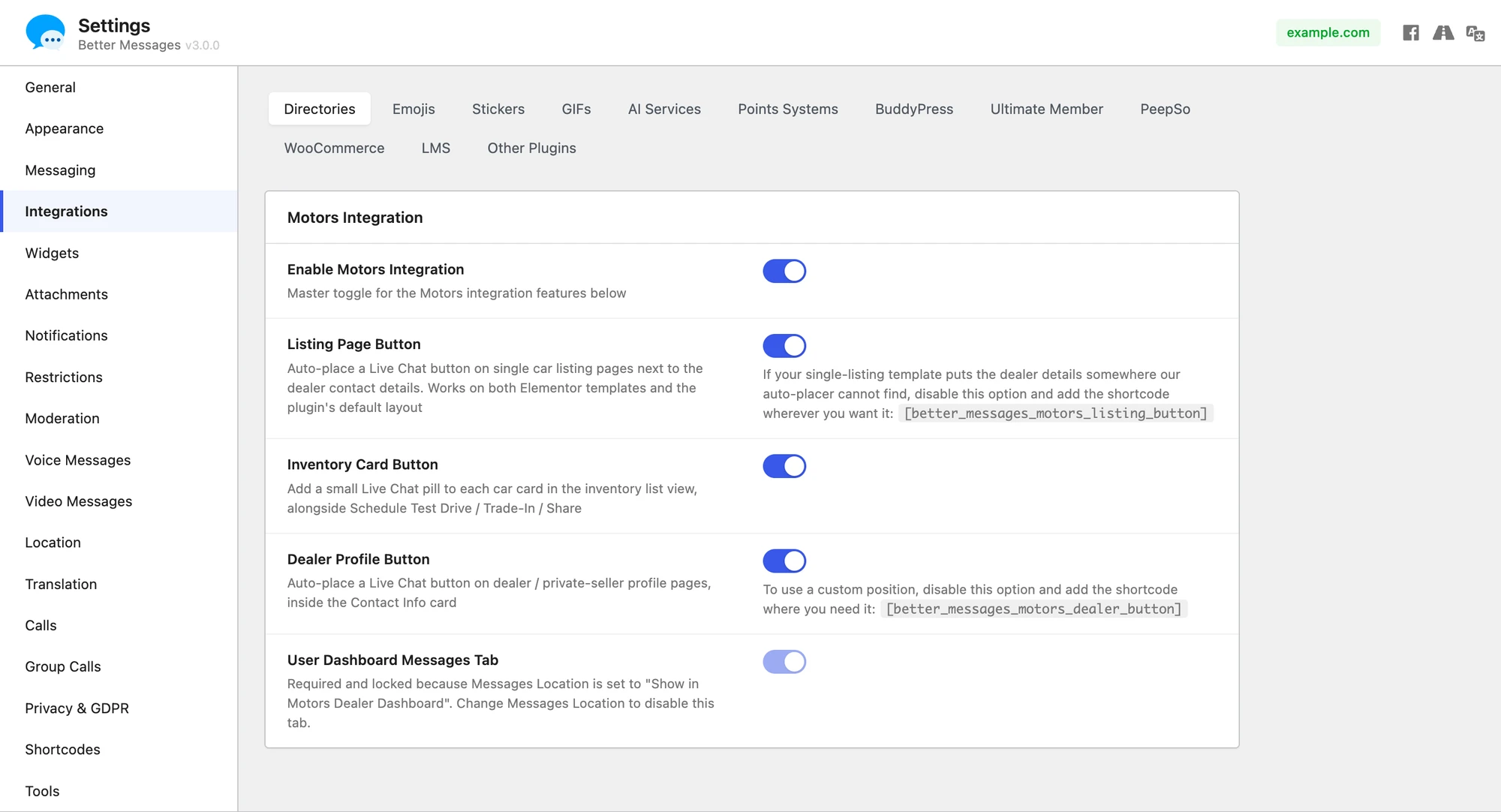Disable the Enable Motors Integration toggle
The image size is (1501, 812).
point(784,271)
